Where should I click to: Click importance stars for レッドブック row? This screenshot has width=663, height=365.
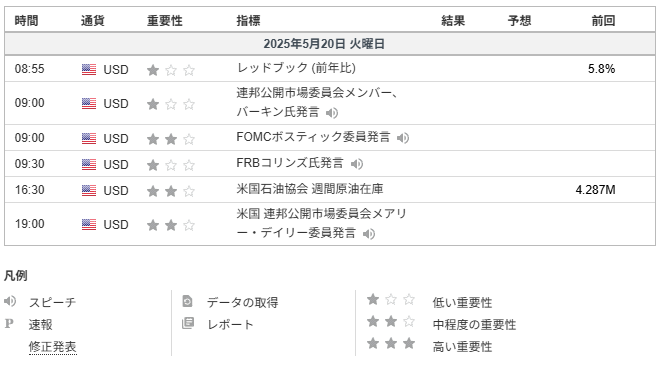pyautogui.click(x=171, y=70)
